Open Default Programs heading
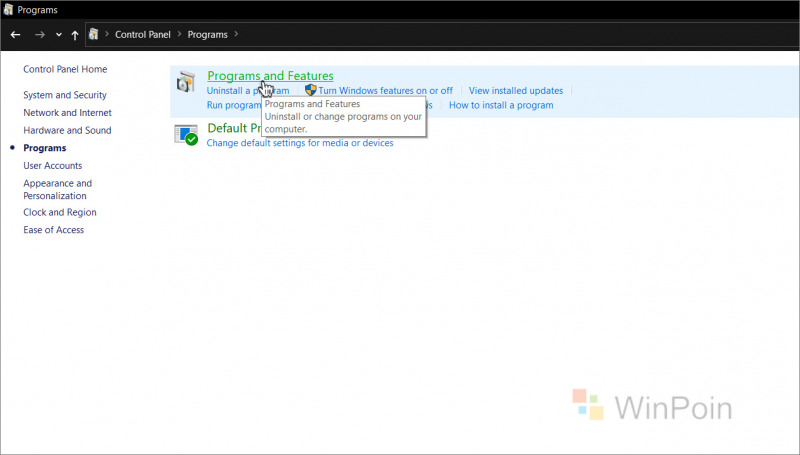800x455 pixels. 234,128
